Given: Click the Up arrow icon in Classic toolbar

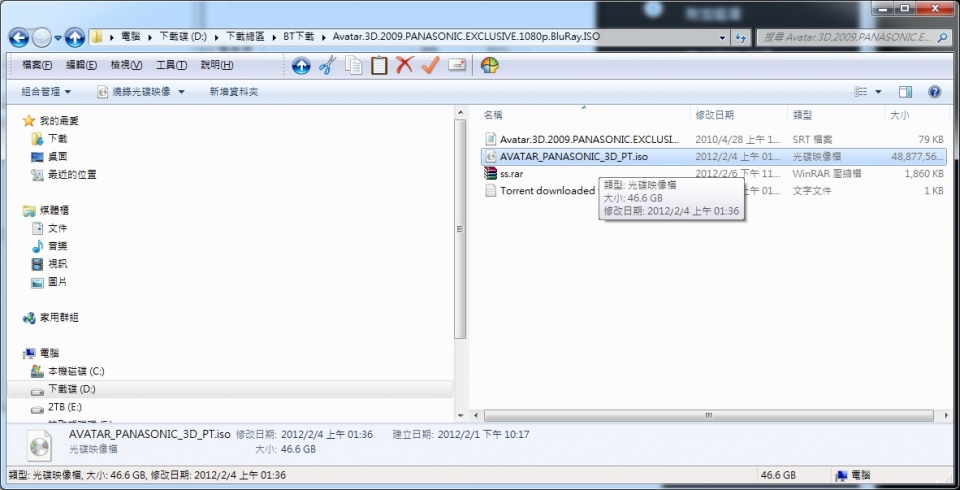Looking at the screenshot, I should (x=301, y=65).
